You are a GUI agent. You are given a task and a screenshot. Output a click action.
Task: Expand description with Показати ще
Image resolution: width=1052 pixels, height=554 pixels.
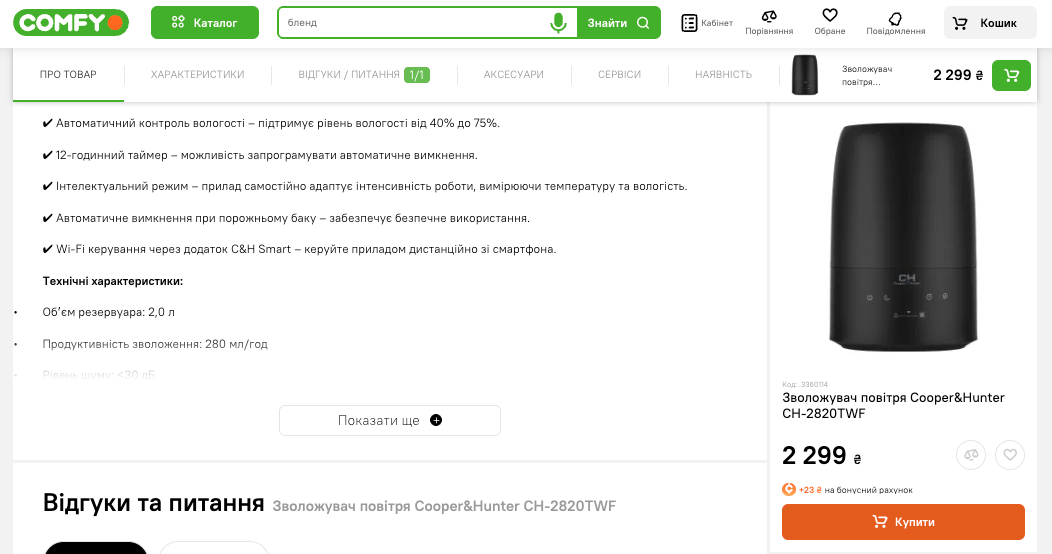(390, 421)
